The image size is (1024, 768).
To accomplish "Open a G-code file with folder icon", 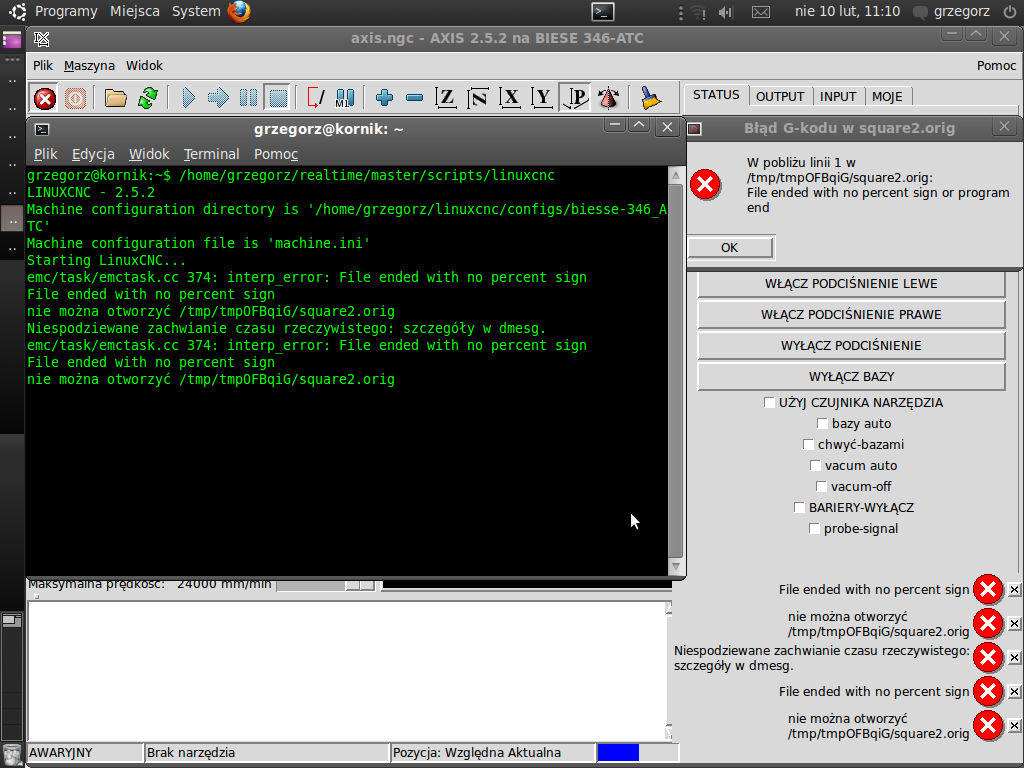I will pyautogui.click(x=116, y=99).
